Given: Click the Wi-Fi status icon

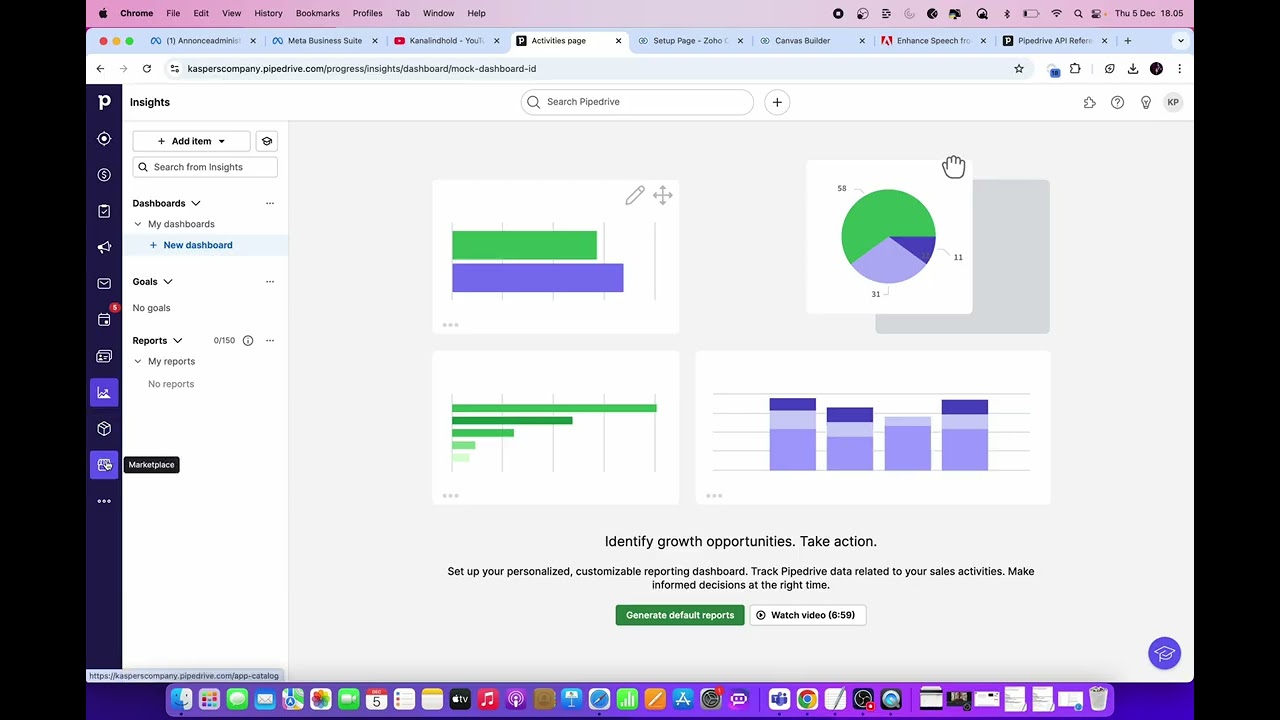Looking at the screenshot, I should [x=1056, y=13].
